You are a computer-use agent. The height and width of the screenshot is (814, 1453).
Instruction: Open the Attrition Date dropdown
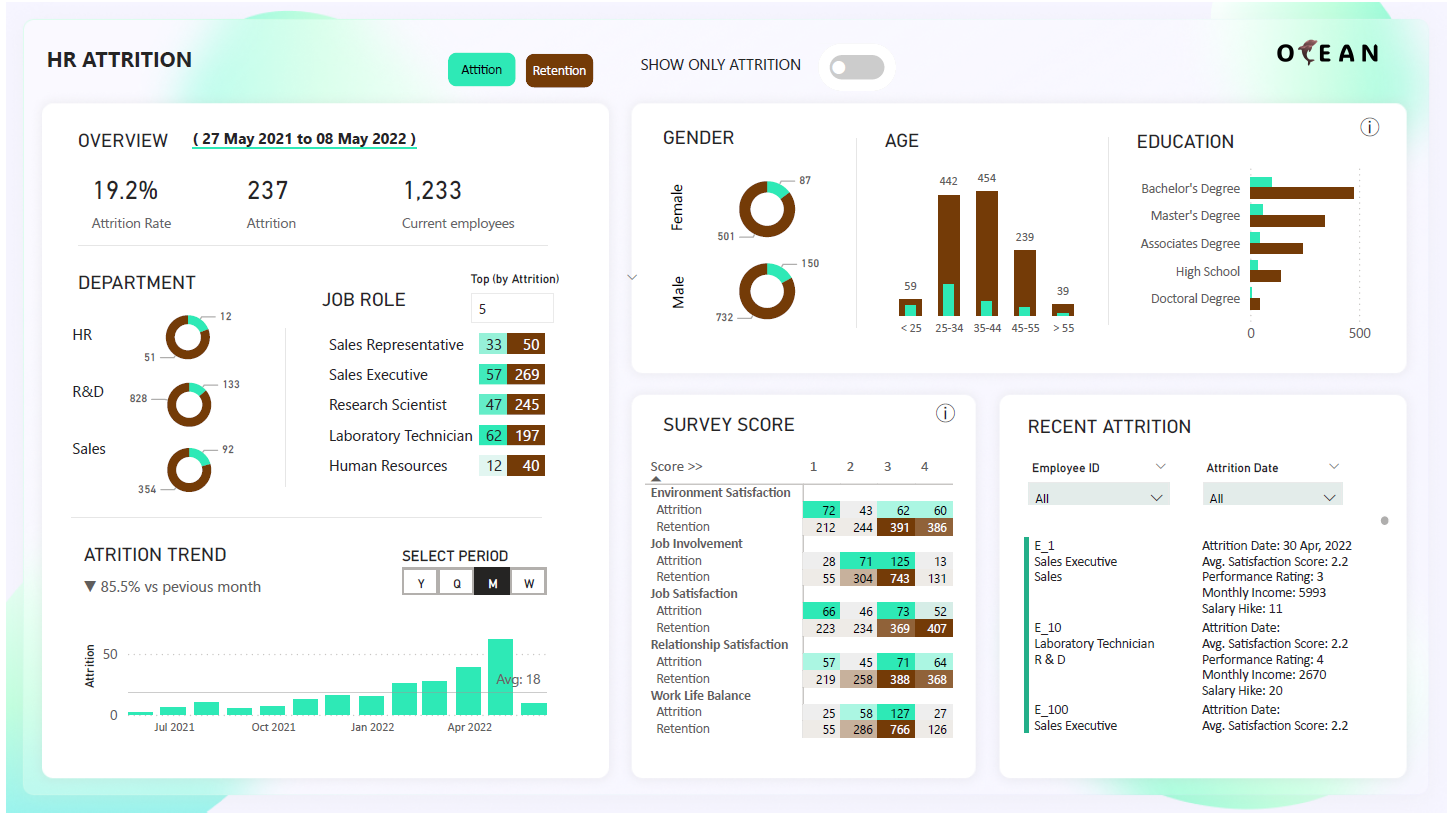(1272, 497)
